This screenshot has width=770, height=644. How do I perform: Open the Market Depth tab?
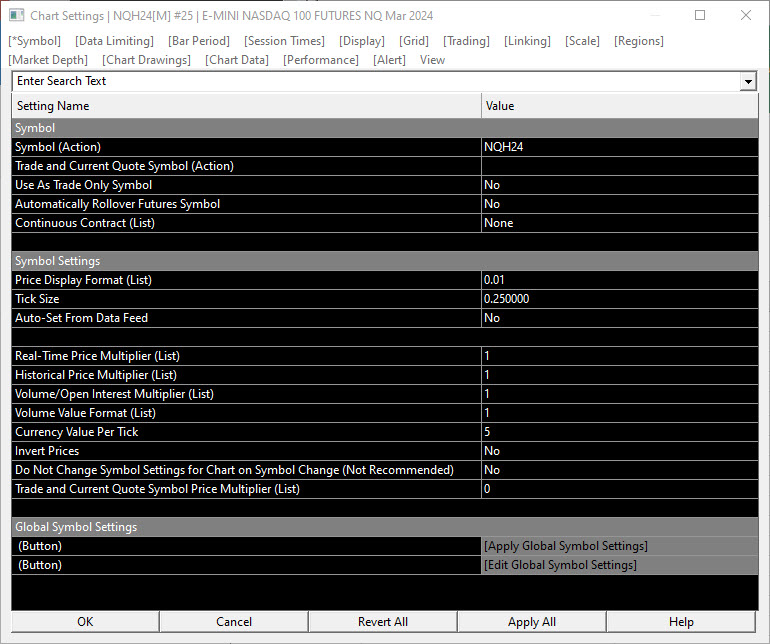coord(47,60)
